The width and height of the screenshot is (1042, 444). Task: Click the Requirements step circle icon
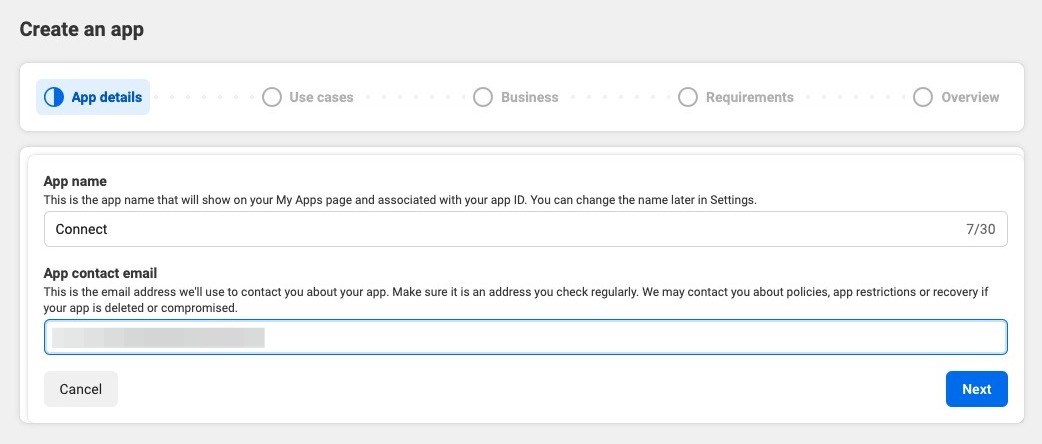pos(688,97)
